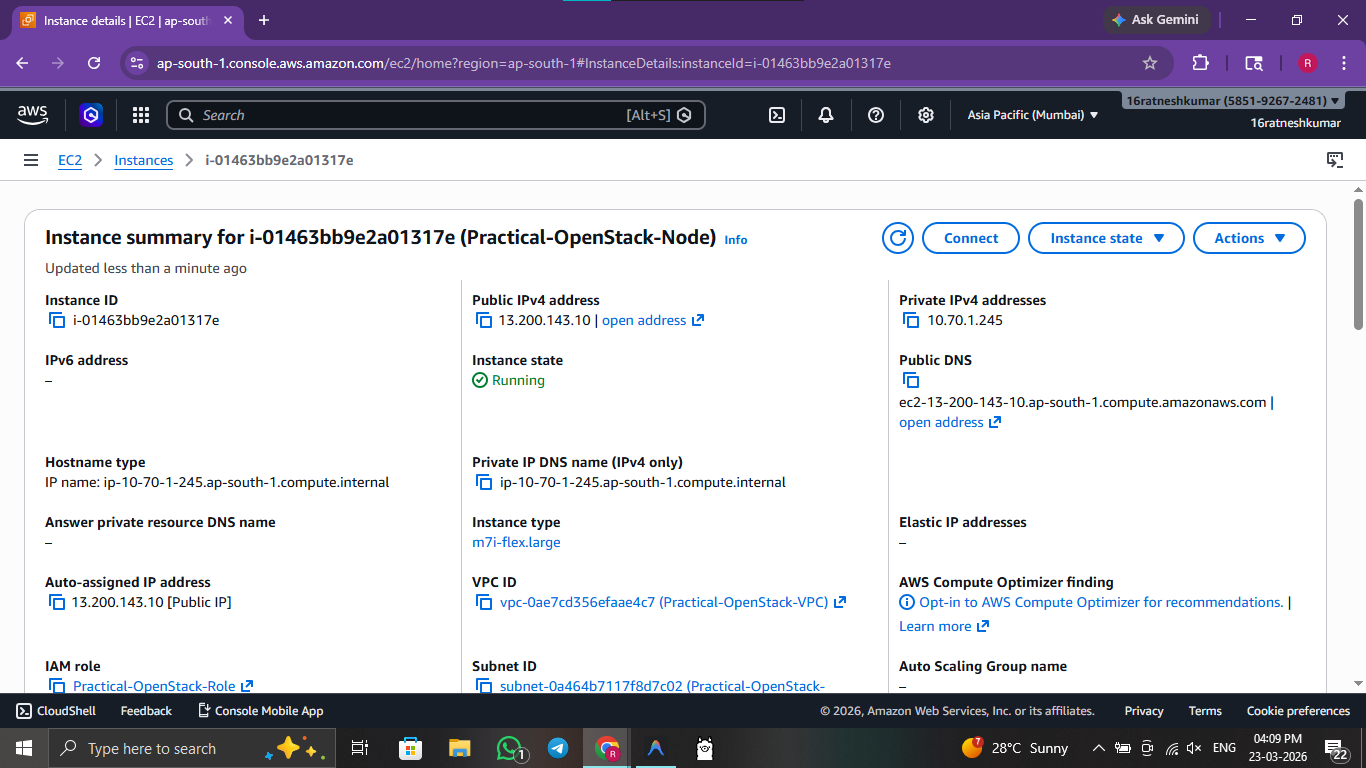Open address link under Public DNS
The width and height of the screenshot is (1366, 768).
click(950, 422)
